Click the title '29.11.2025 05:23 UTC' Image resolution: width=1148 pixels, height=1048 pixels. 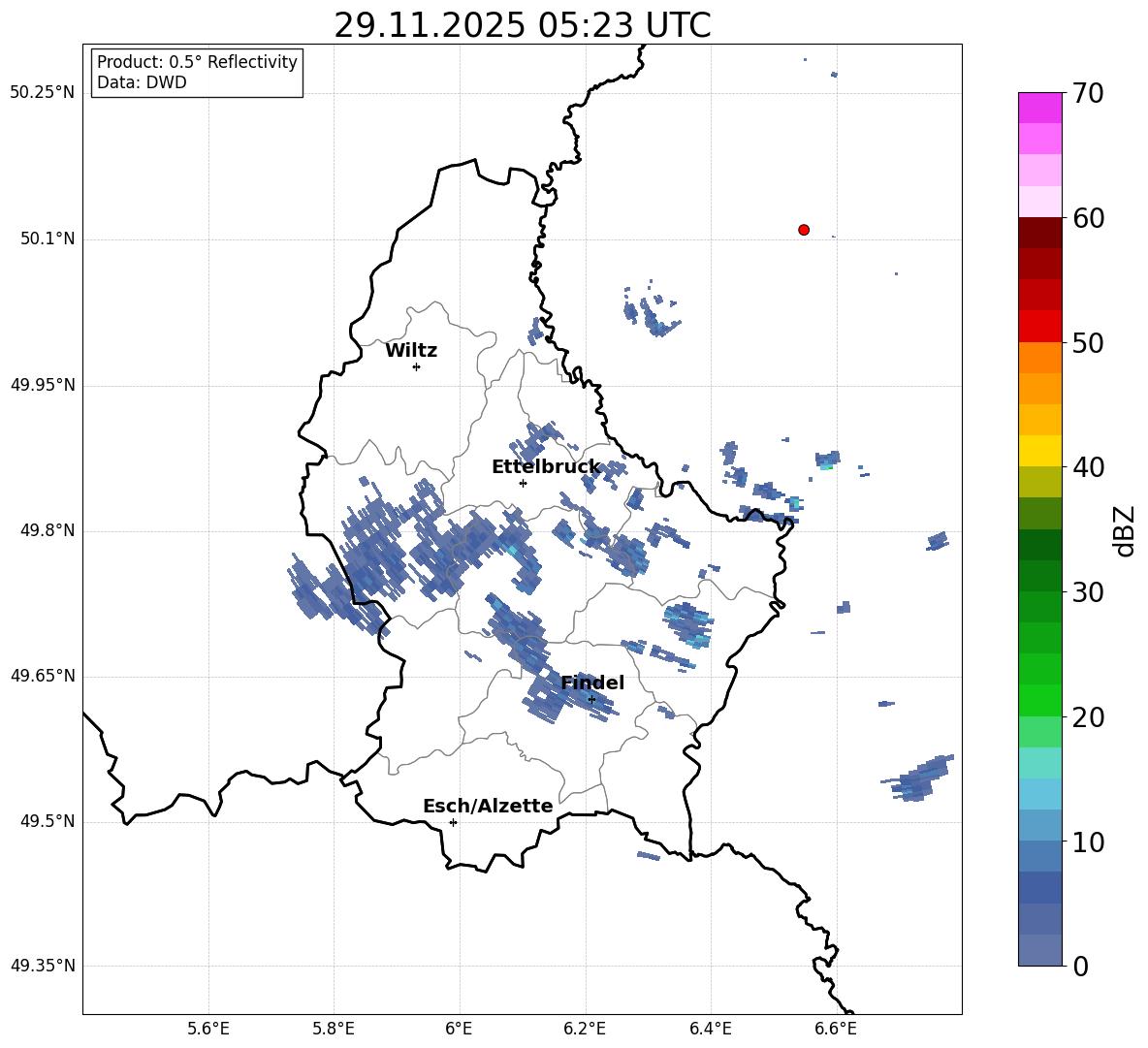[x=522, y=25]
